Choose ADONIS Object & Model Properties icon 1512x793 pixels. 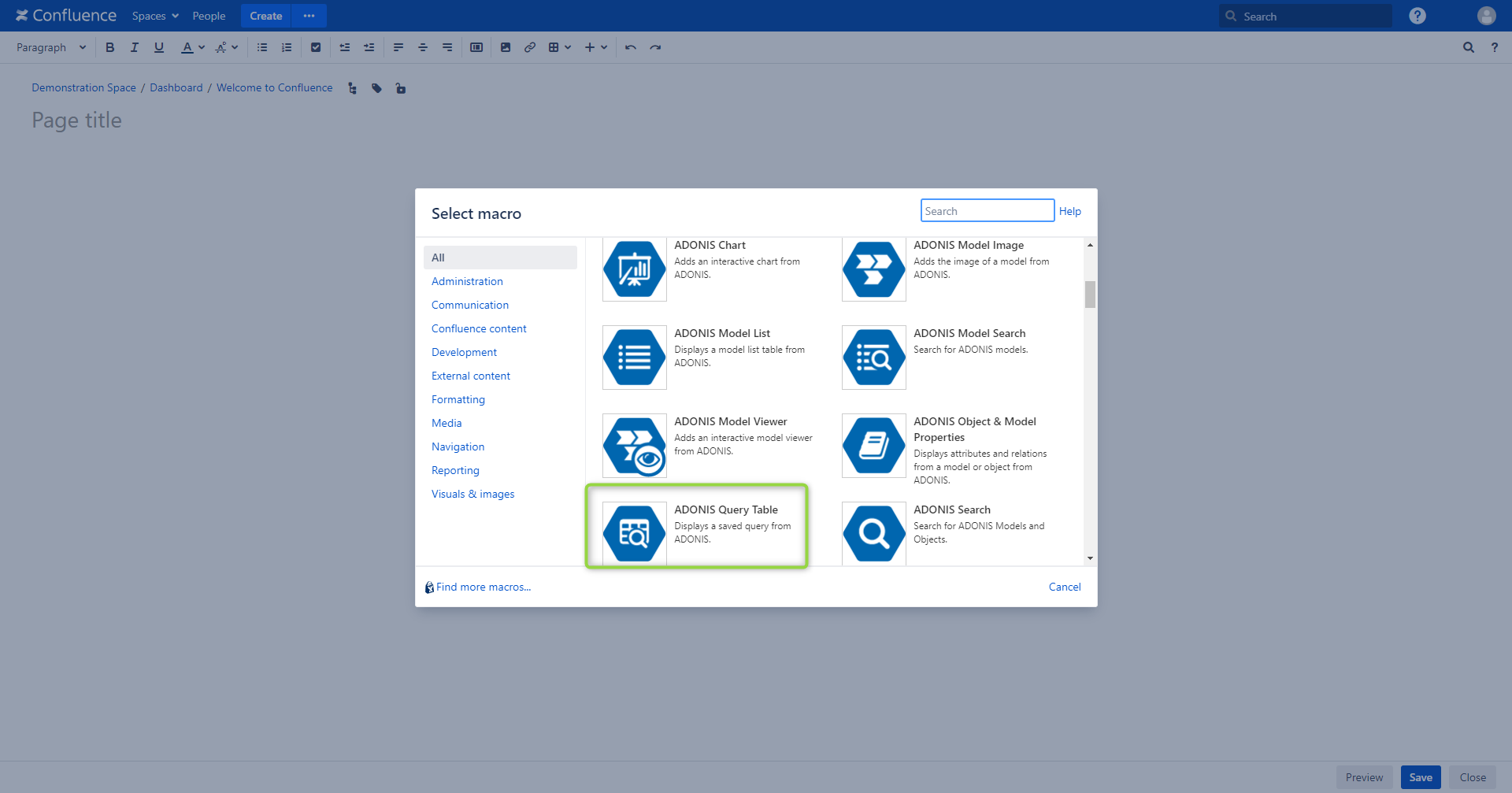[x=874, y=446]
